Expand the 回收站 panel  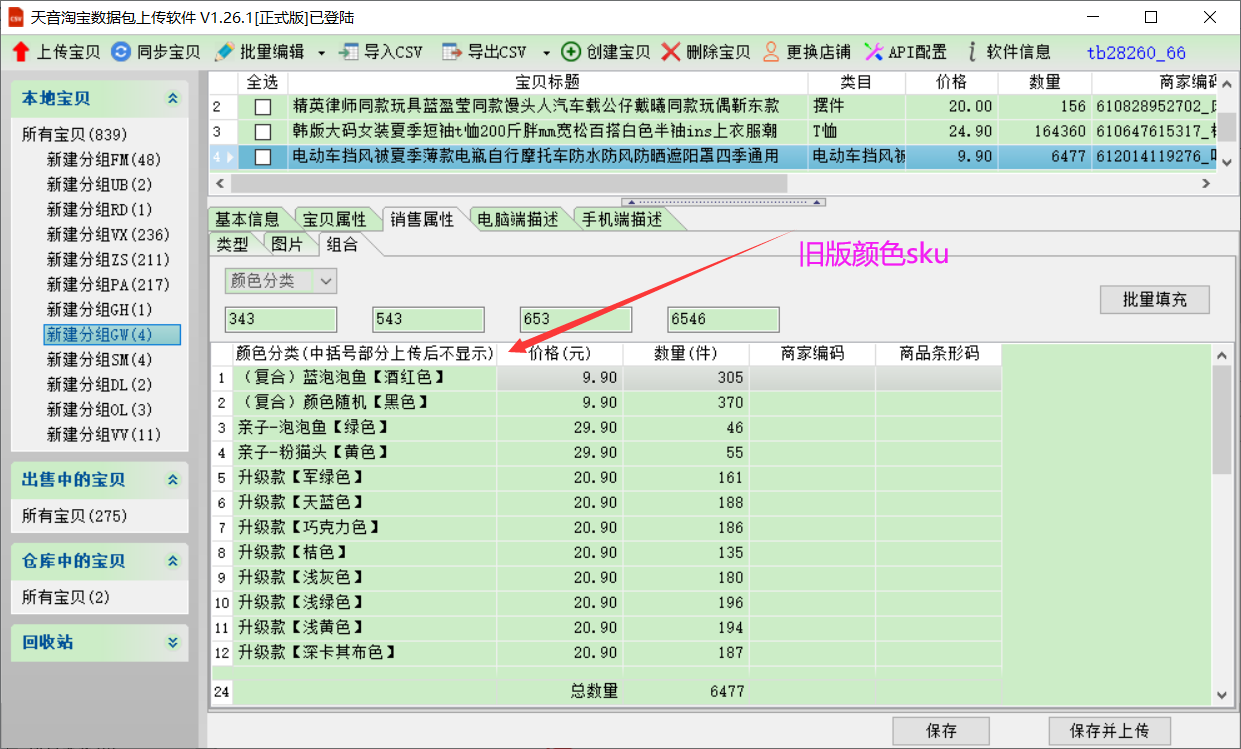[x=173, y=643]
